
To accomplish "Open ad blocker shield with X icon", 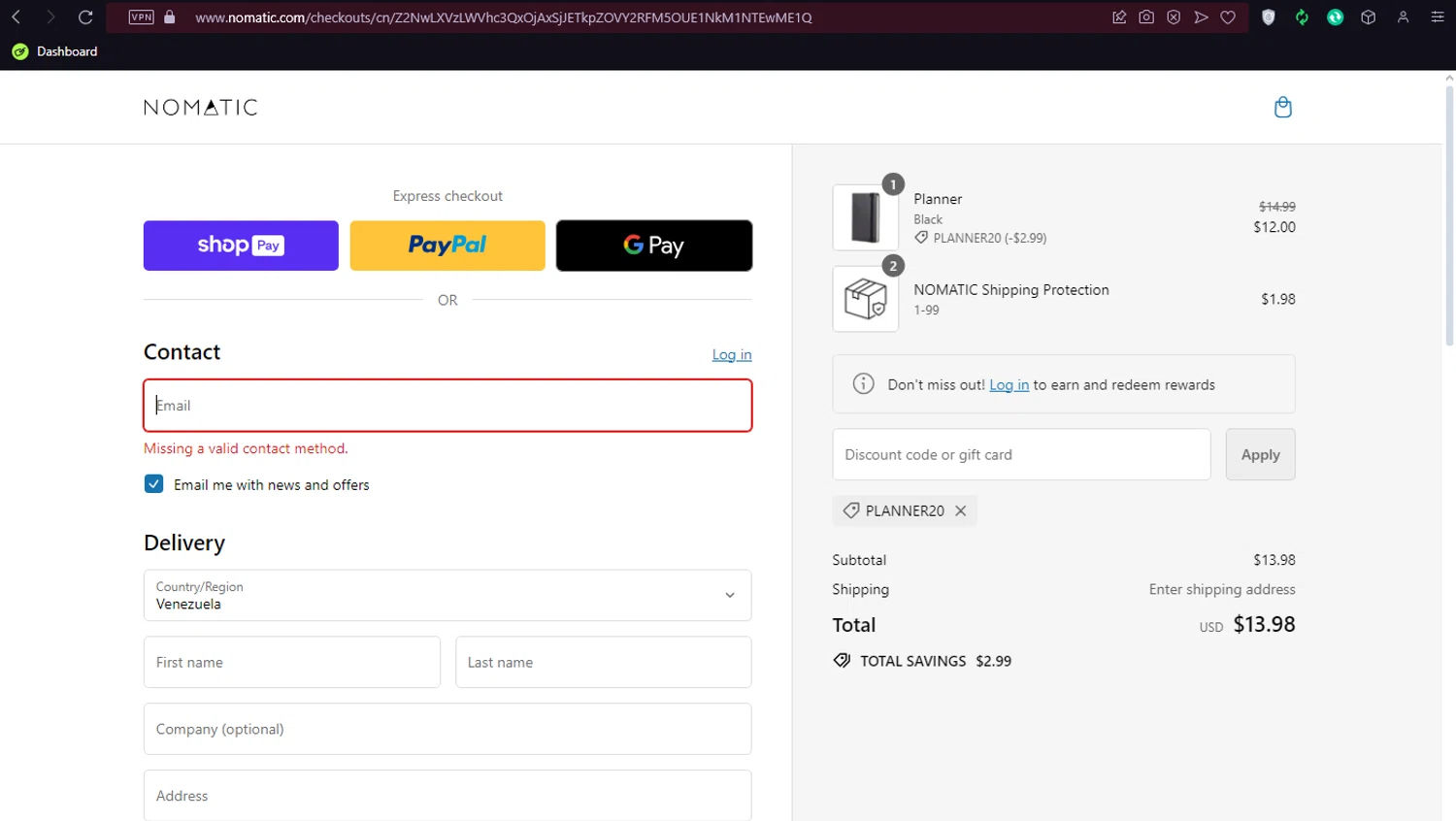I will coord(1174,17).
